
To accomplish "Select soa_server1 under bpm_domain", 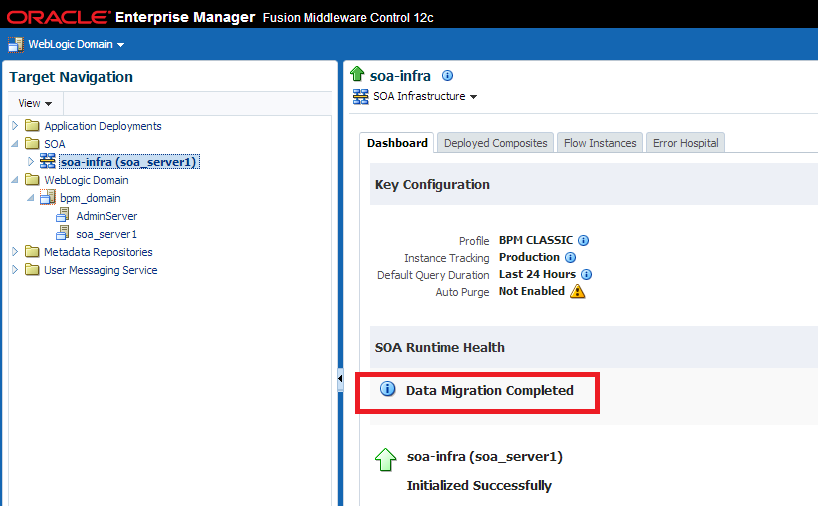I will click(106, 234).
